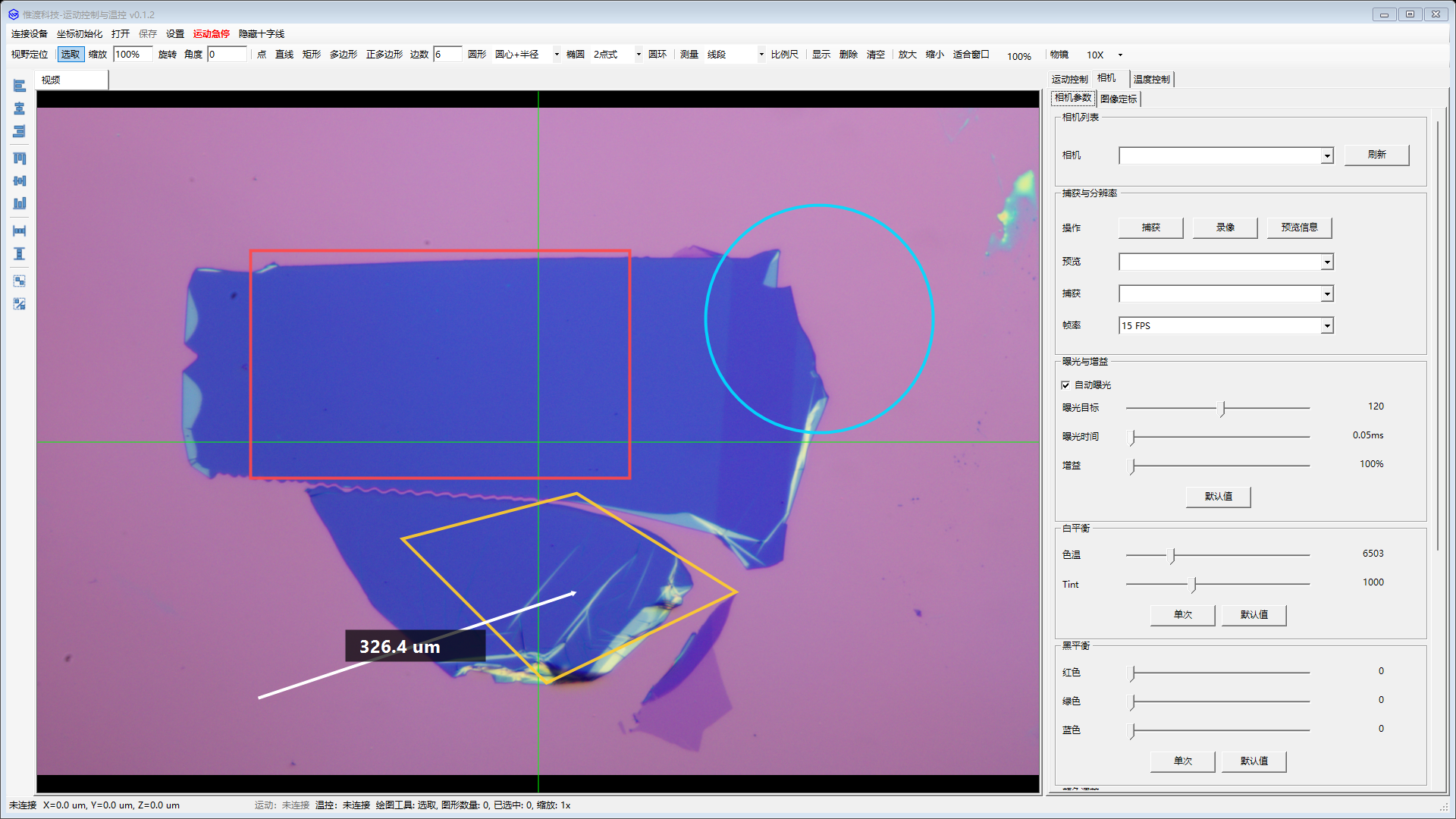Screen dimensions: 1456x819
Task: Click the 录像 record button
Action: click(1225, 227)
